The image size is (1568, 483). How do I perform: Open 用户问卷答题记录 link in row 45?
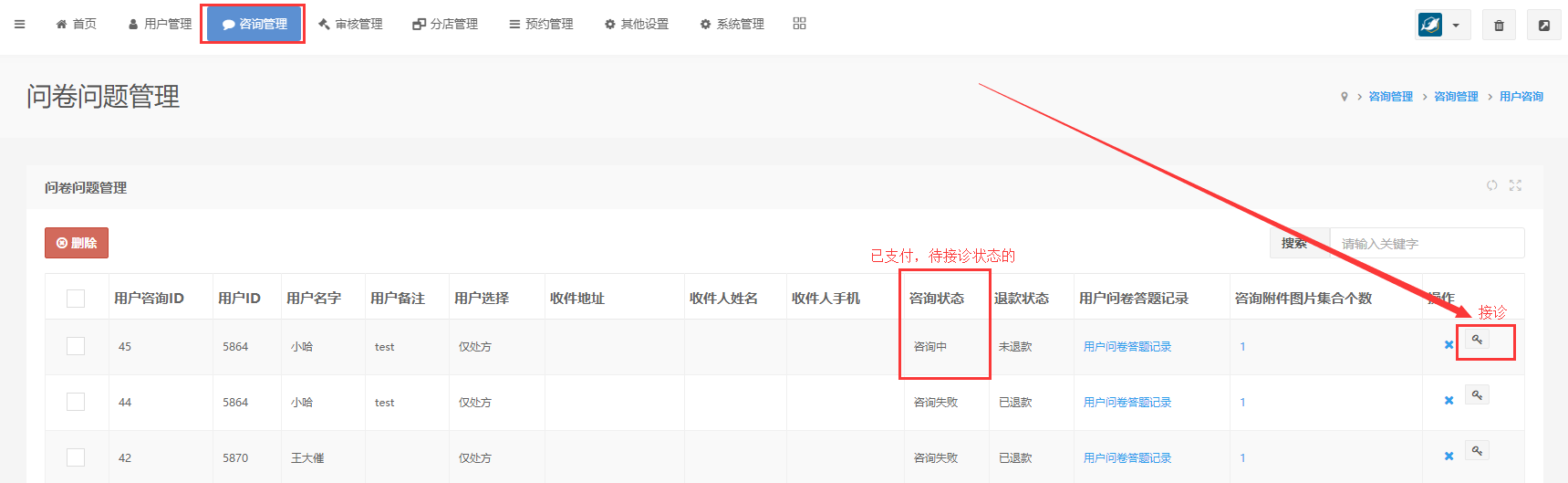click(1127, 347)
